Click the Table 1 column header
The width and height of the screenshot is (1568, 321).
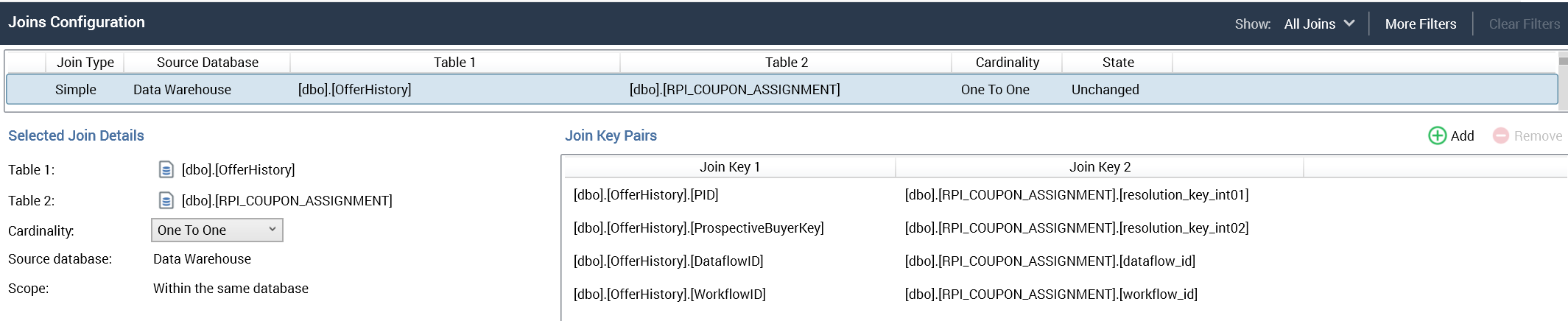pyautogui.click(x=454, y=63)
